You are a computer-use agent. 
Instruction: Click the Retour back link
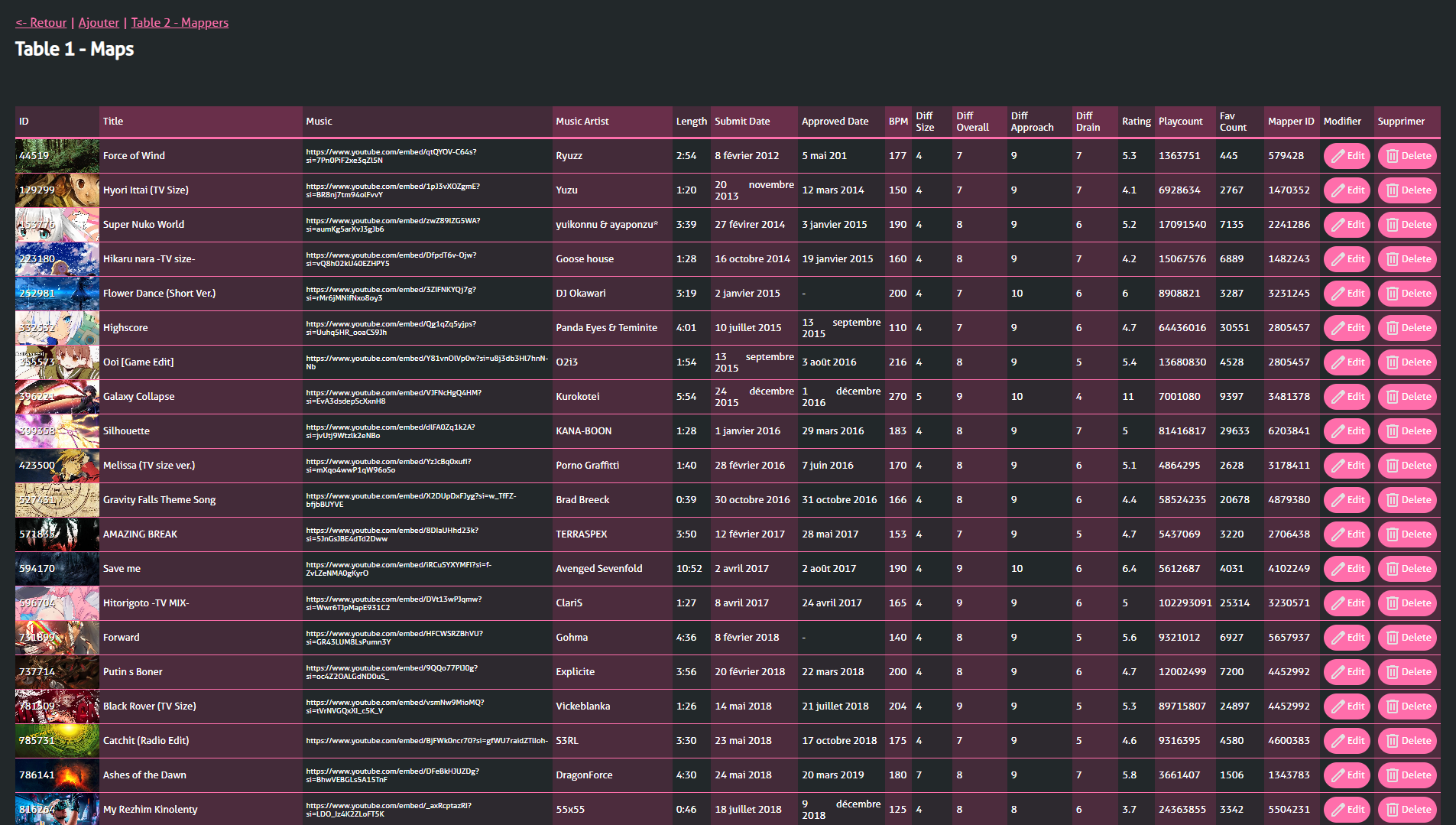click(x=41, y=23)
